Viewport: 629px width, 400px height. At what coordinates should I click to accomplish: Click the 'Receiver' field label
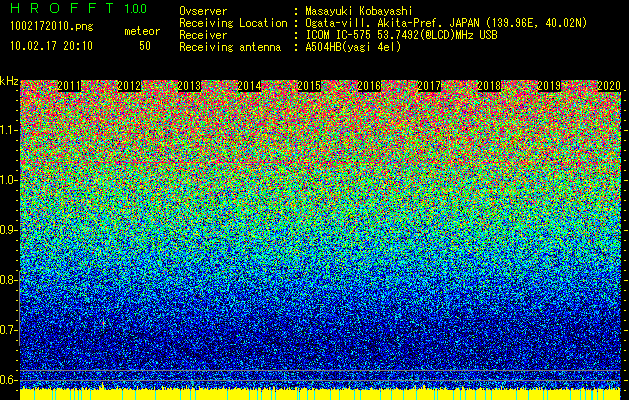tap(203, 35)
